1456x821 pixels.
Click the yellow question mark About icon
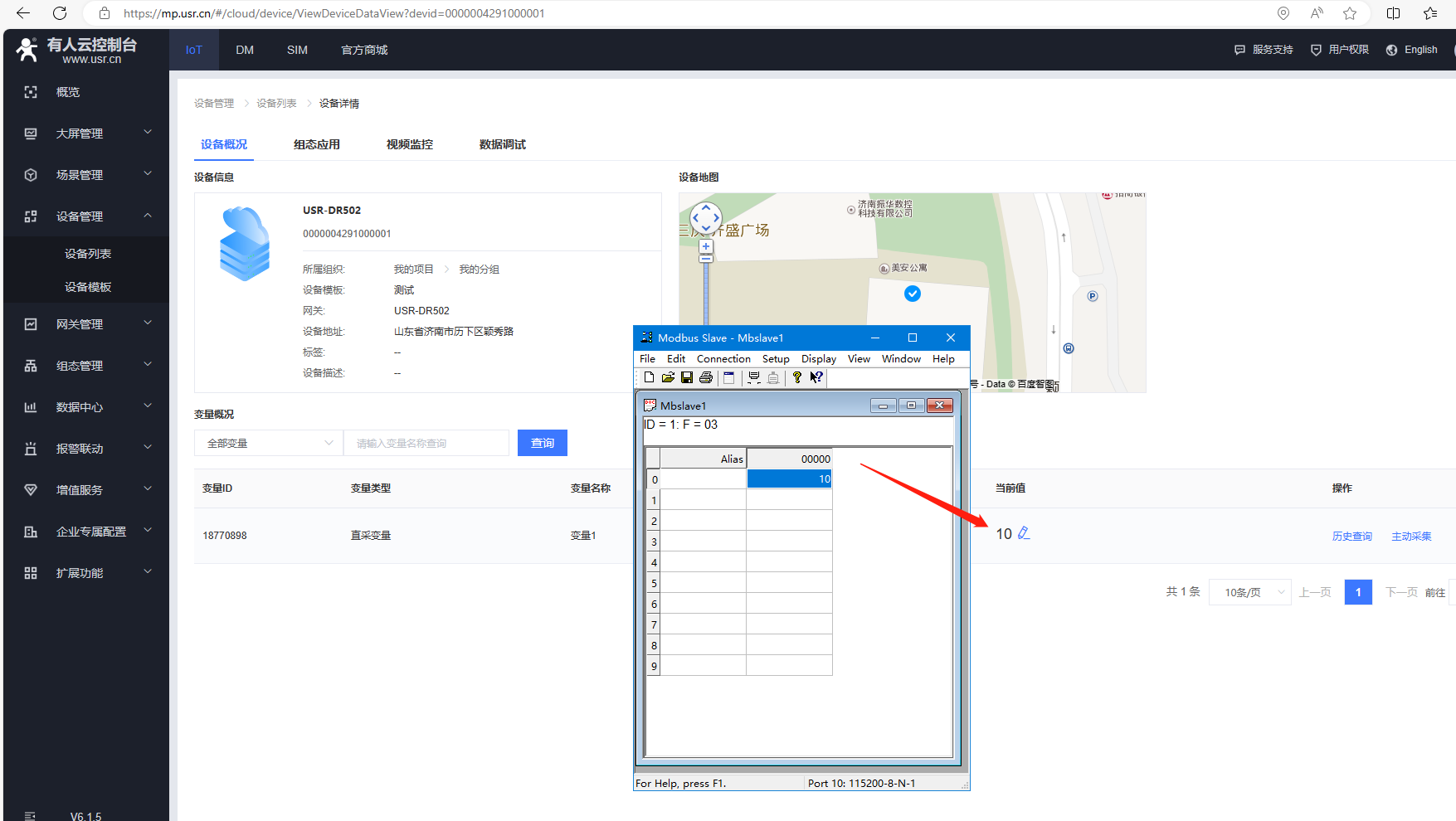coord(797,377)
